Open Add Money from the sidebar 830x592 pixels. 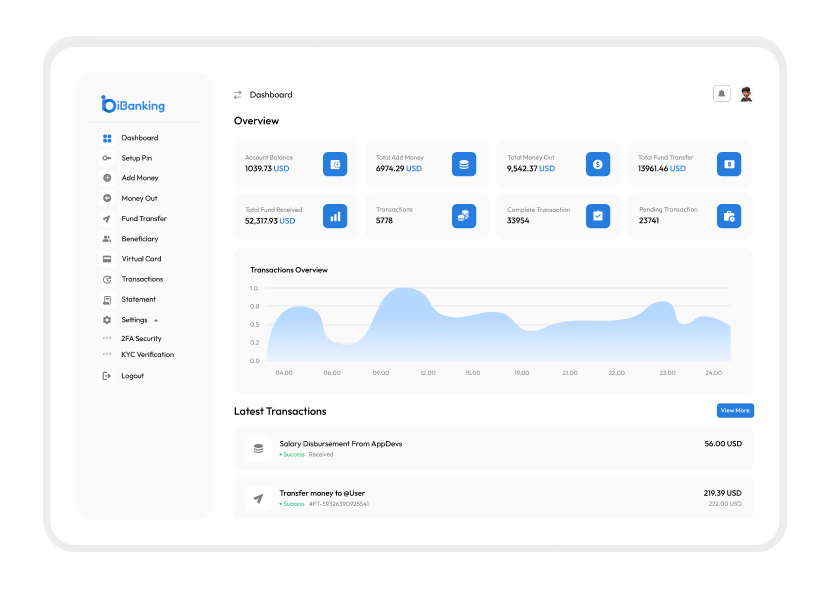pos(139,178)
